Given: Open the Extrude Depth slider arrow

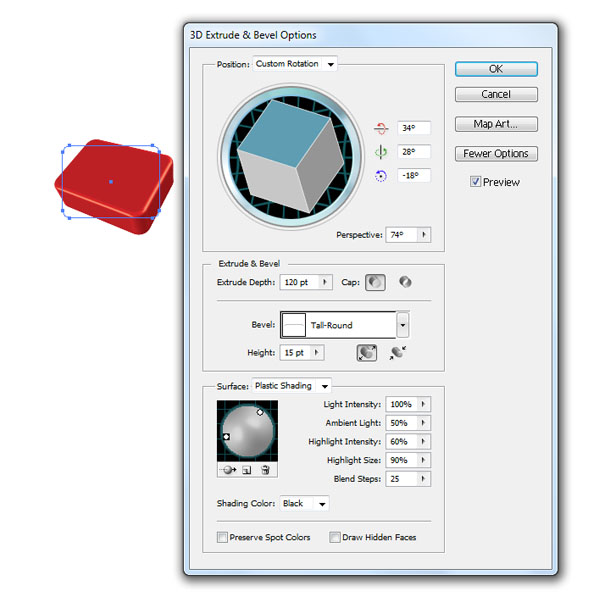Looking at the screenshot, I should tap(325, 282).
